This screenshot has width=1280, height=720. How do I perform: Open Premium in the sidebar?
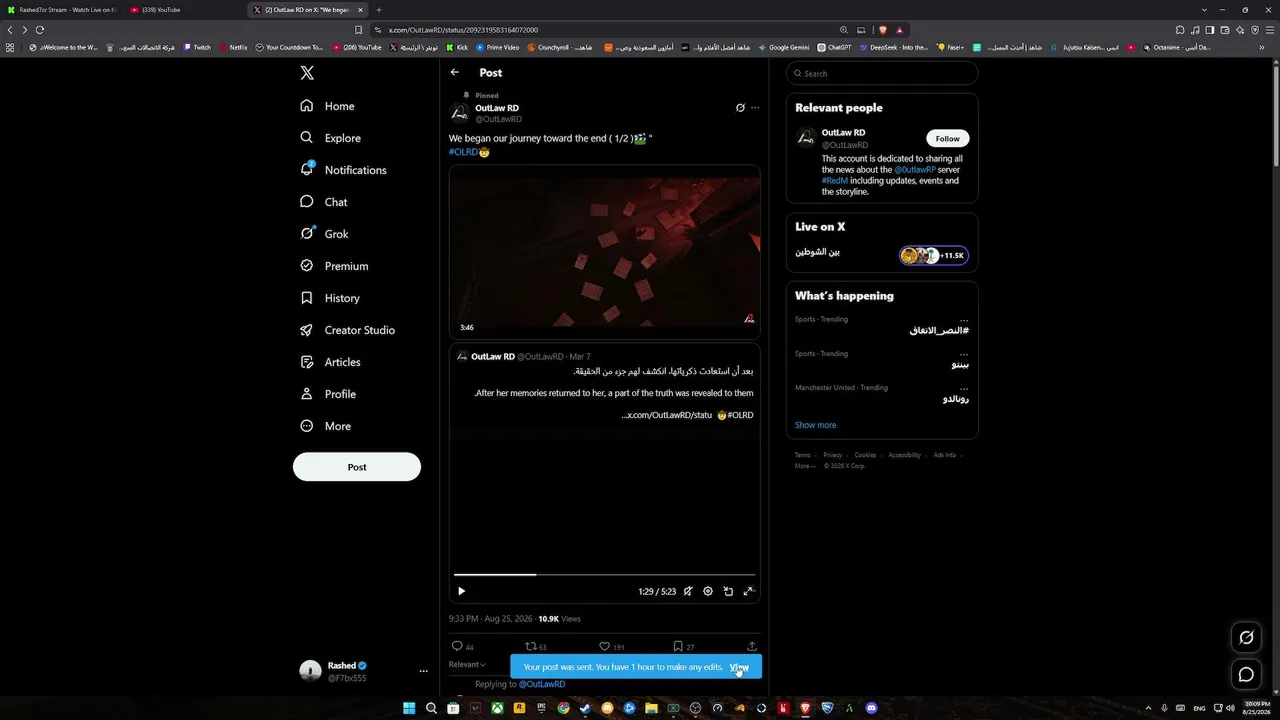pyautogui.click(x=334, y=266)
